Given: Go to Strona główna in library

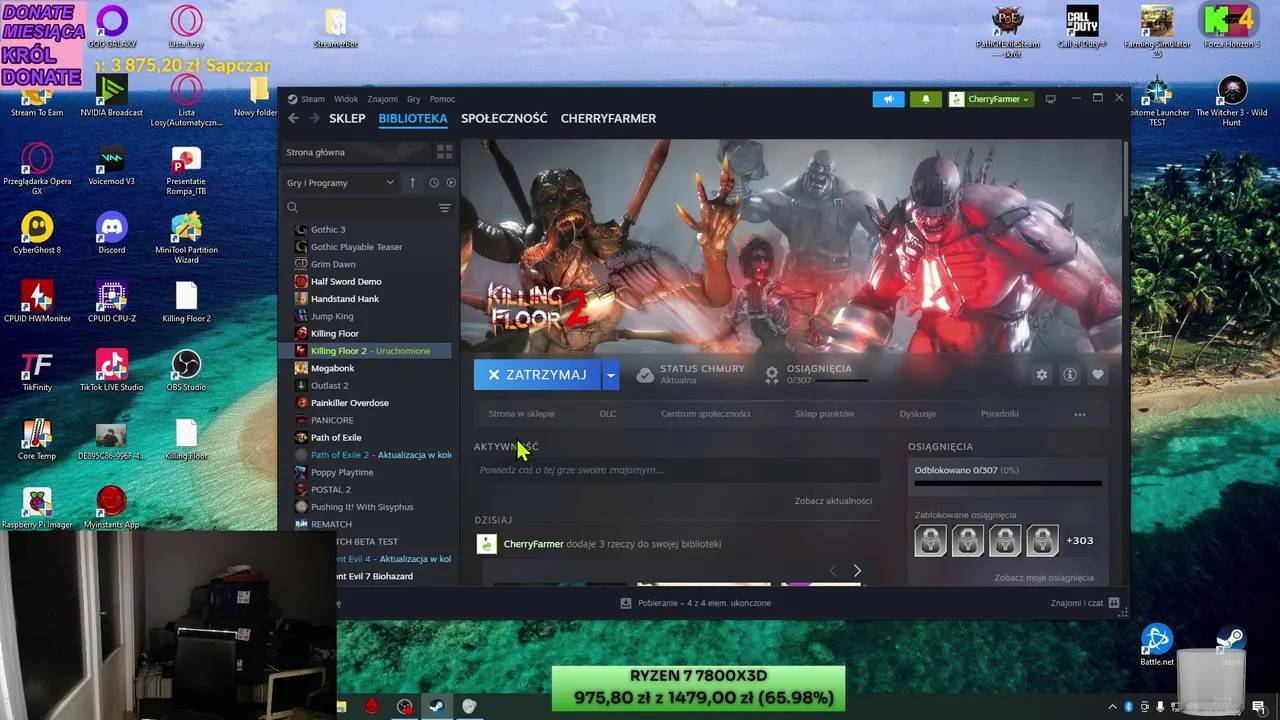Looking at the screenshot, I should (355, 152).
